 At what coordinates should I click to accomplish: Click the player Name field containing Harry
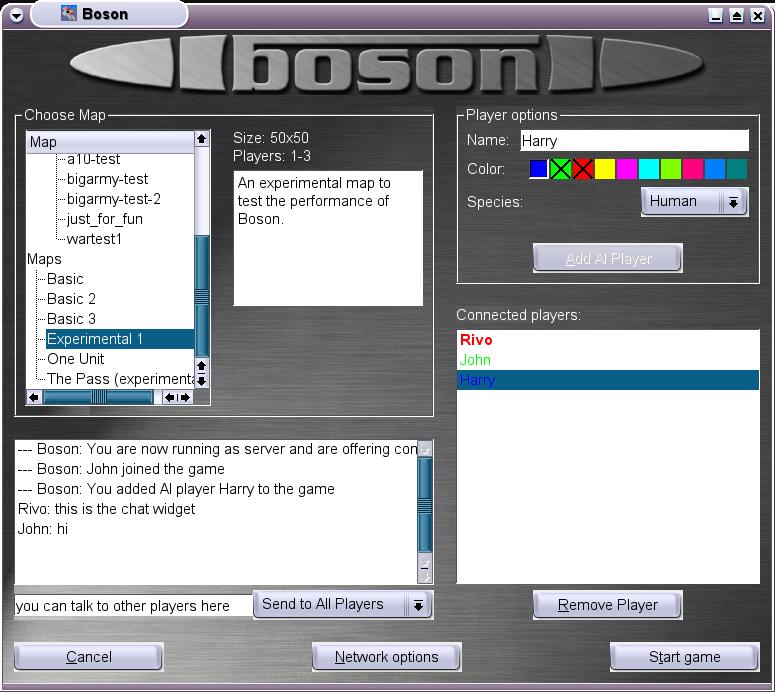635,141
